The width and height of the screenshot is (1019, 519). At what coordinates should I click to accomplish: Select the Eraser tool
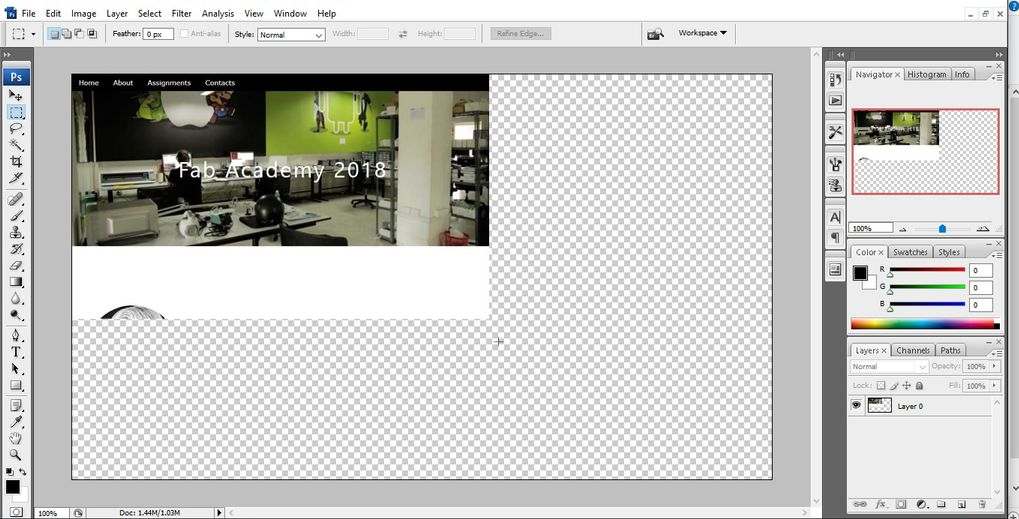[x=16, y=266]
